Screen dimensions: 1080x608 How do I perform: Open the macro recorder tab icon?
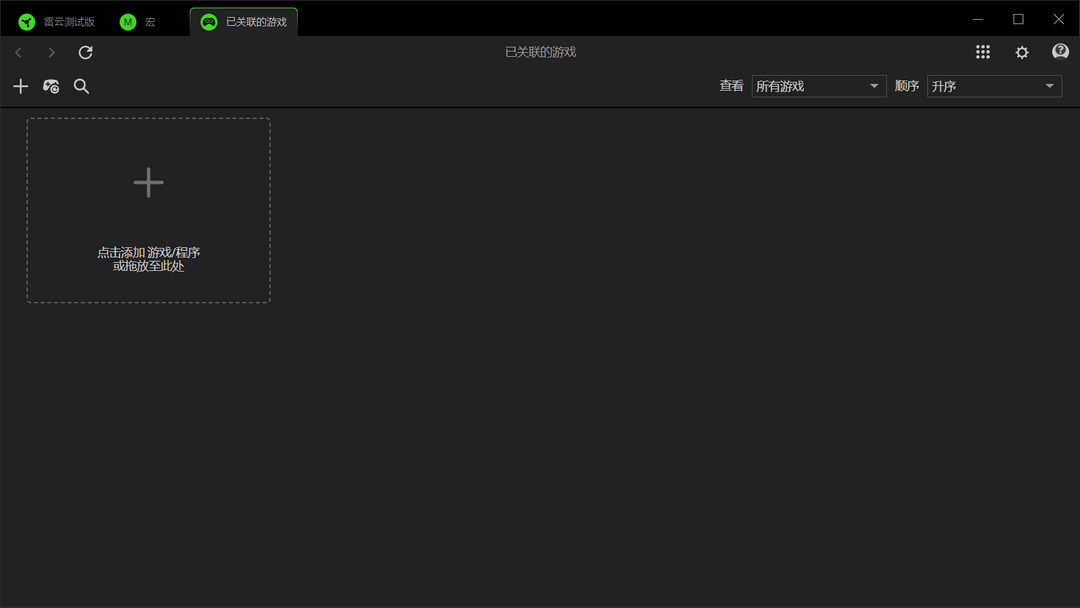click(127, 20)
